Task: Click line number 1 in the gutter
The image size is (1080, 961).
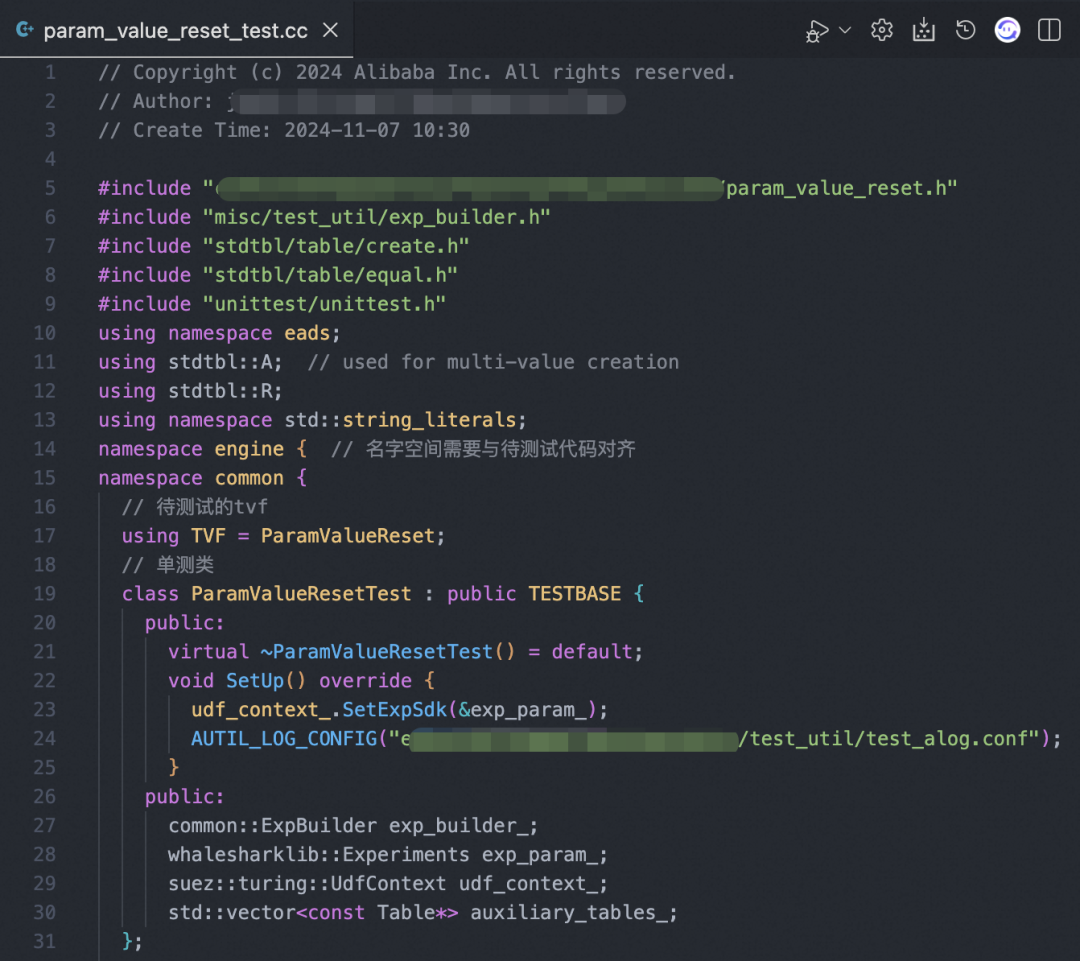Action: [x=50, y=72]
